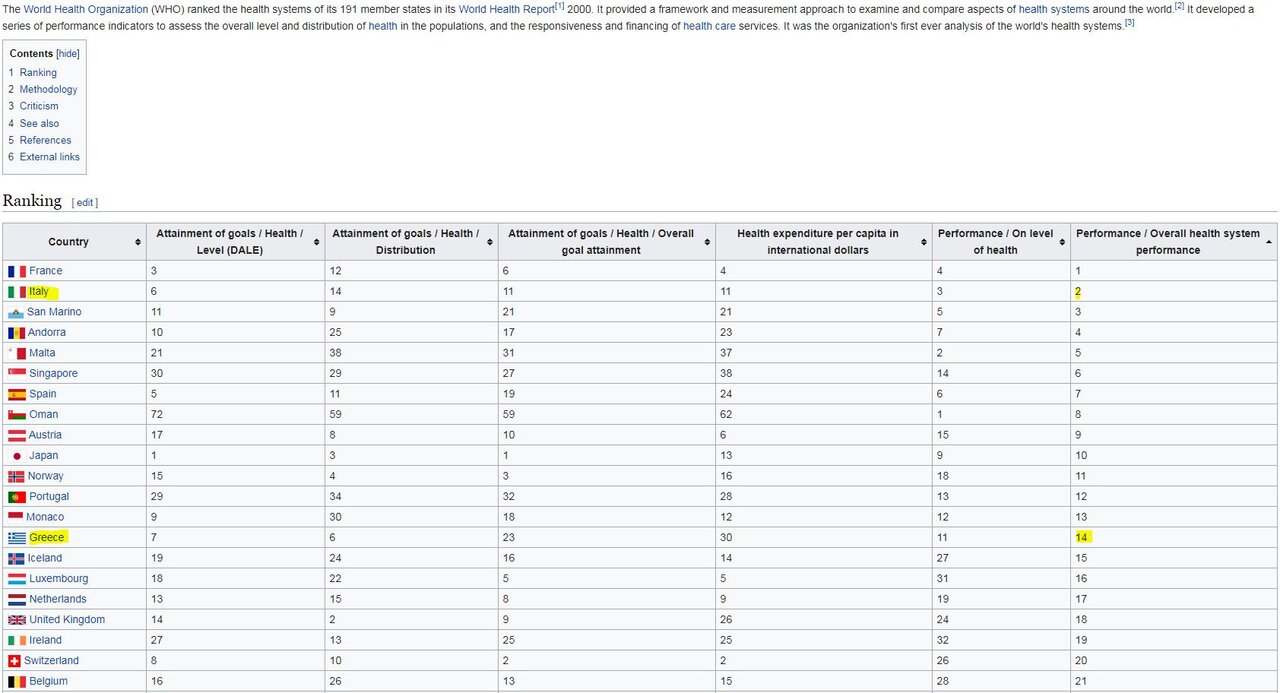Click the Ranking section heading

32,201
